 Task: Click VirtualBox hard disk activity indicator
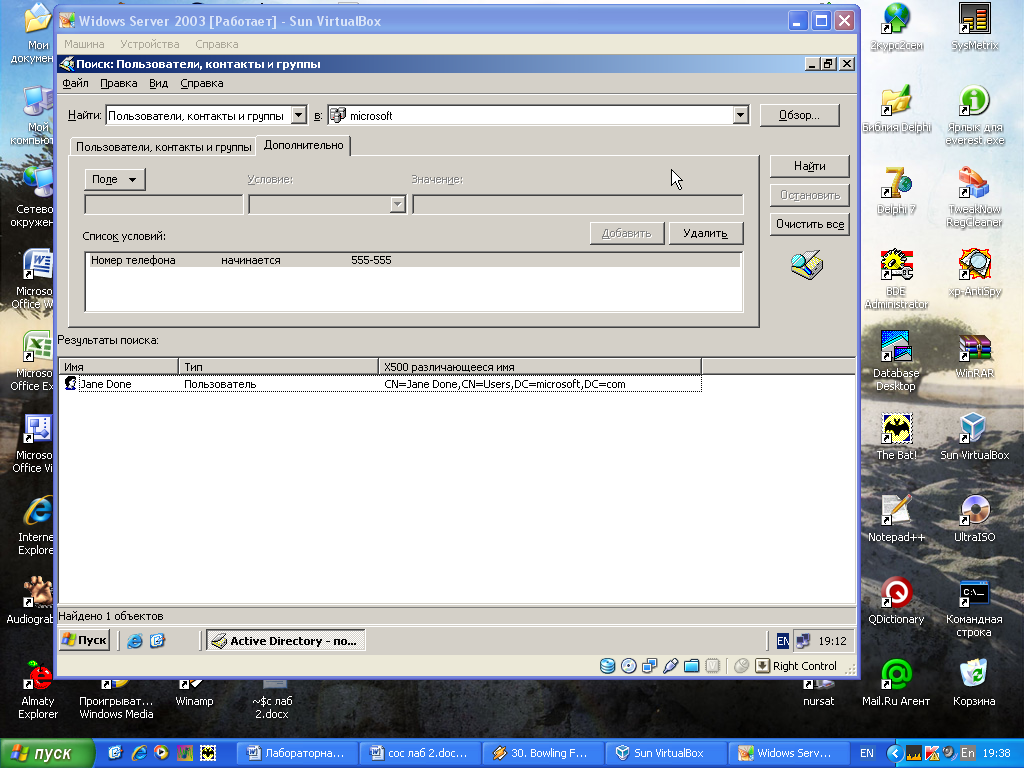(607, 665)
